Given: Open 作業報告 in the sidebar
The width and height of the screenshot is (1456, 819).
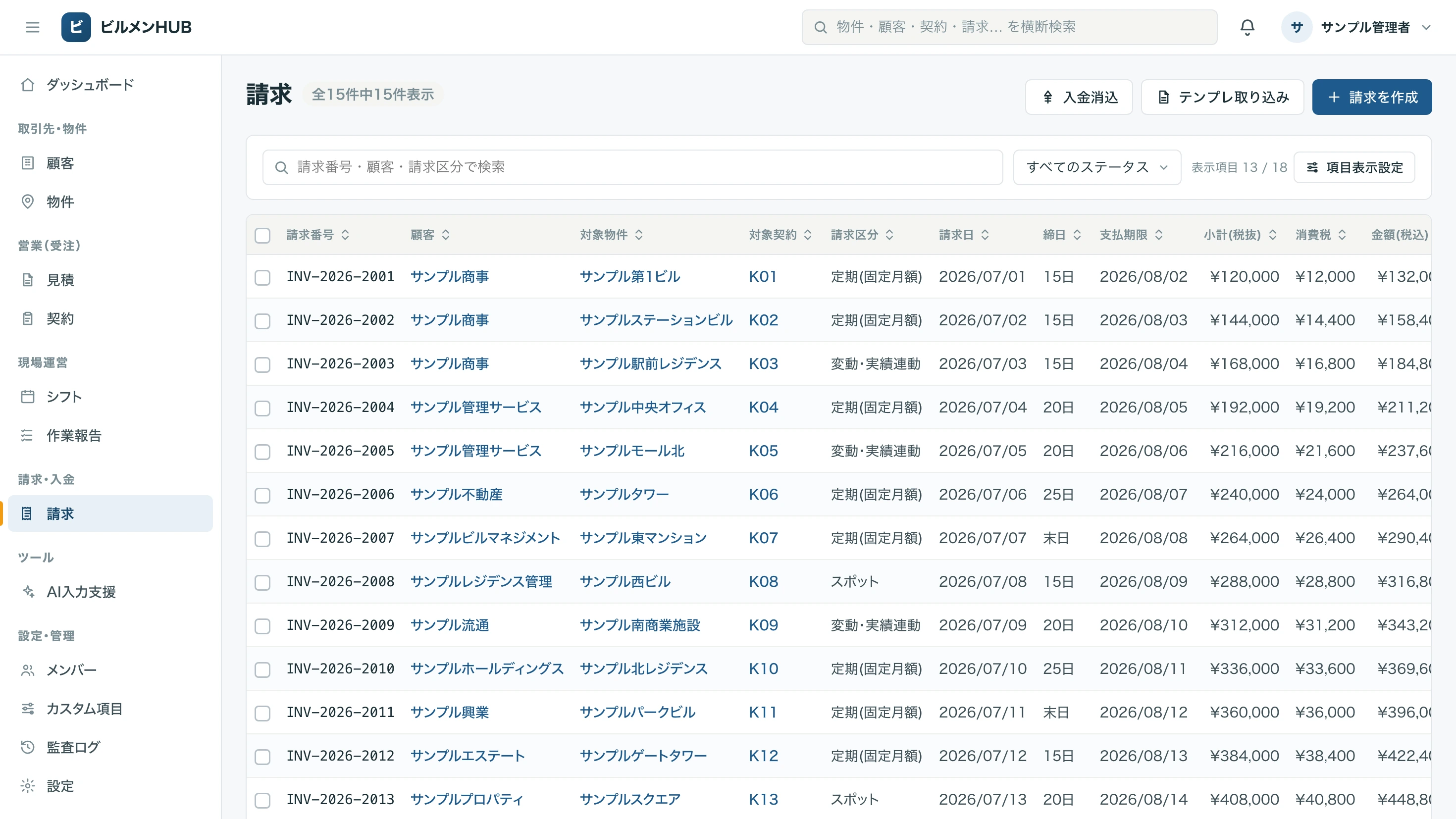Looking at the screenshot, I should (110, 435).
